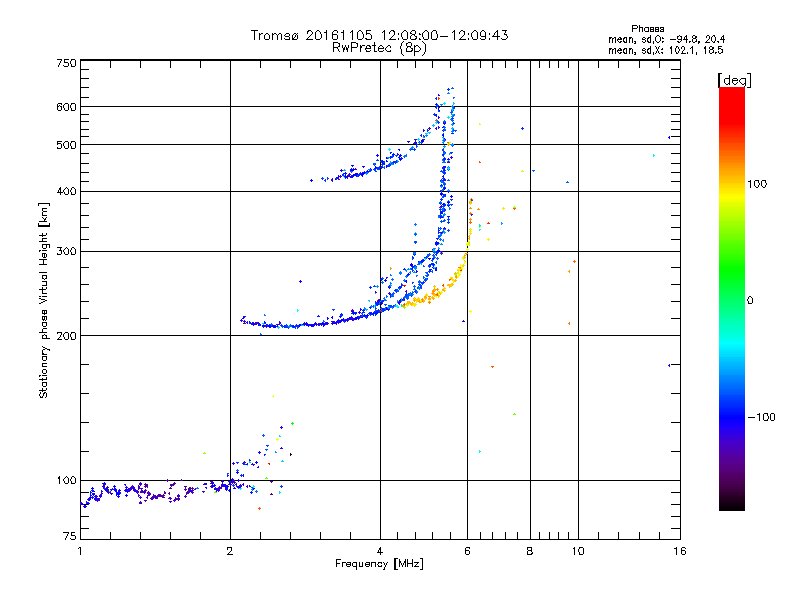
Task: Click the y-axis tick label '200'
Action: tap(66, 336)
